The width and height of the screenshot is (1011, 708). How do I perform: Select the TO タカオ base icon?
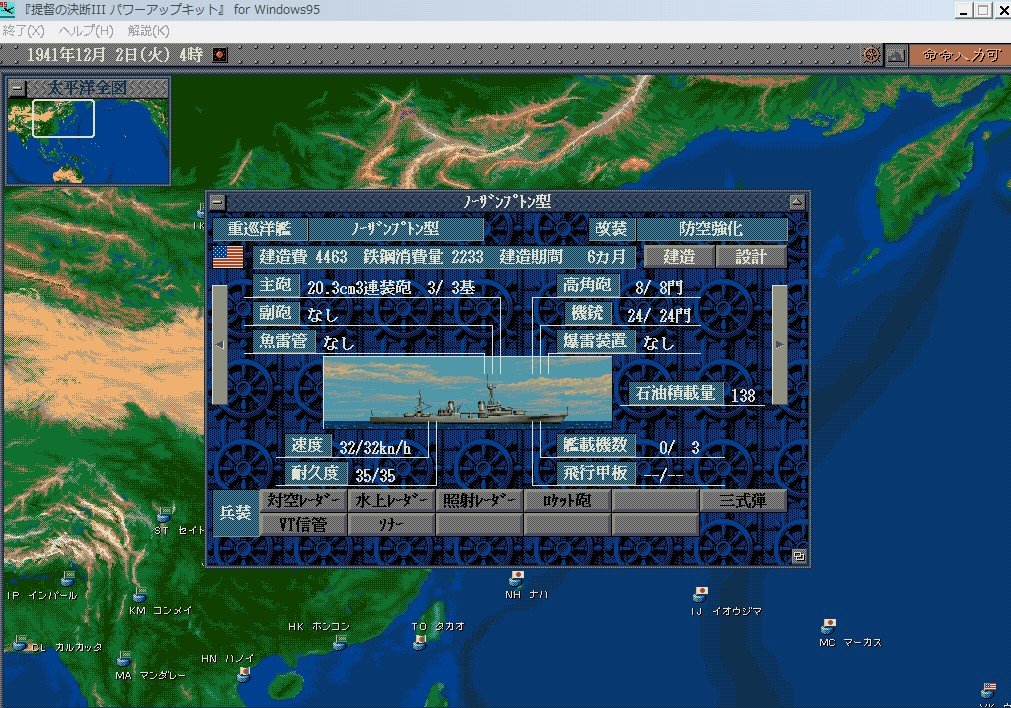[420, 642]
